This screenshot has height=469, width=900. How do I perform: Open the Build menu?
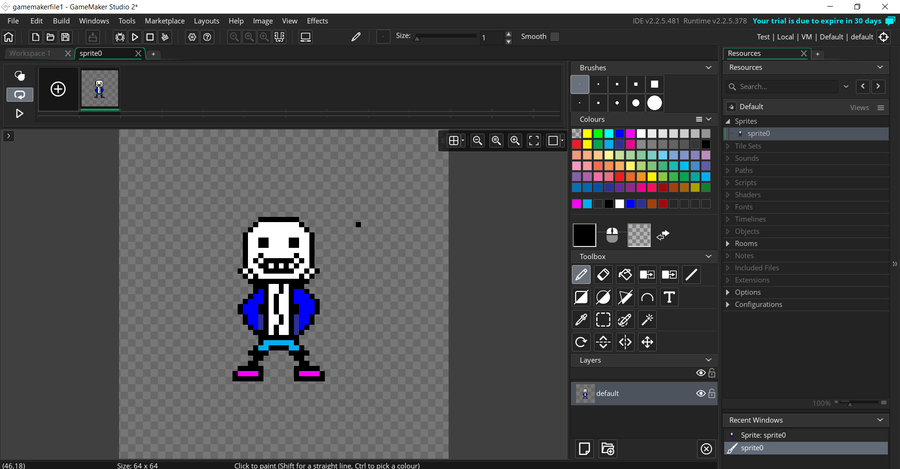point(61,21)
